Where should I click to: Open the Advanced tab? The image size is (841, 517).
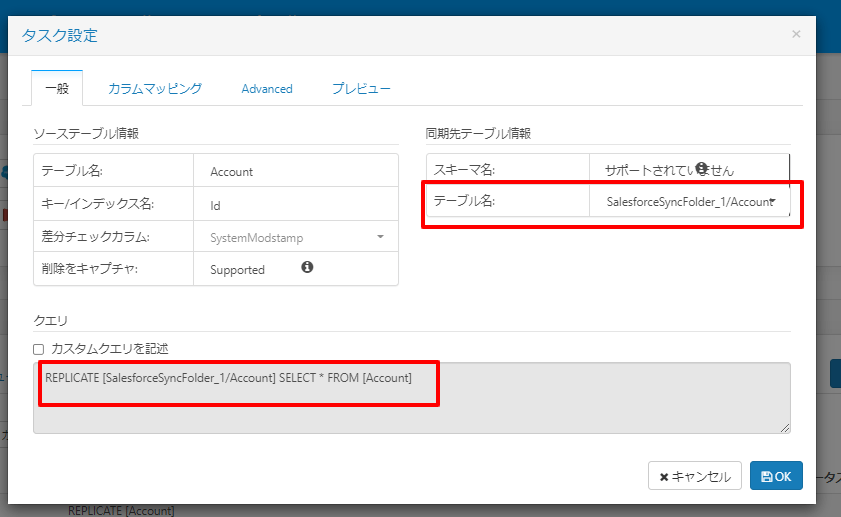coord(267,89)
